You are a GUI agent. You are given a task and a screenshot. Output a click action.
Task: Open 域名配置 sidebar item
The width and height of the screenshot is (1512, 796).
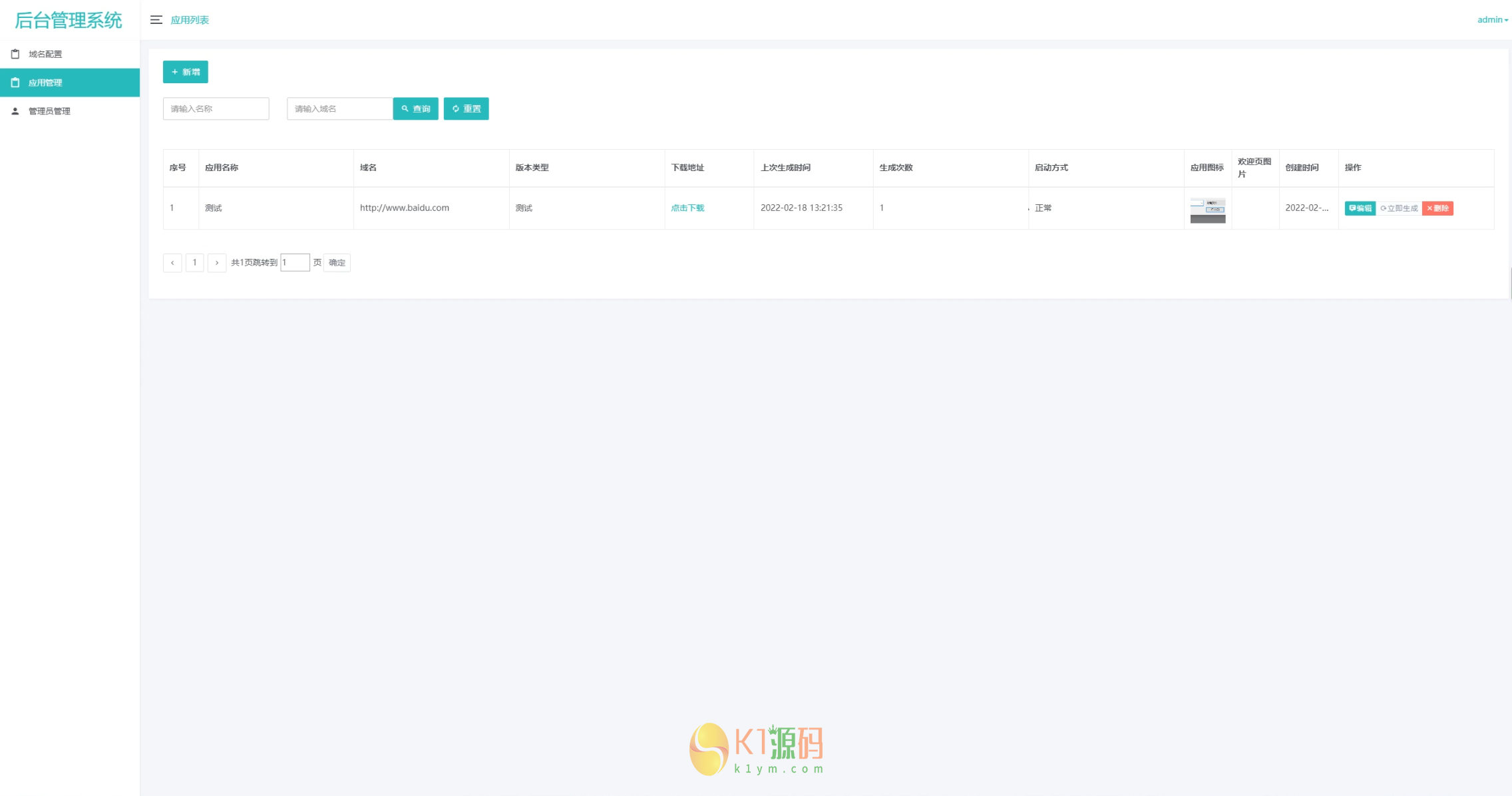(45, 54)
